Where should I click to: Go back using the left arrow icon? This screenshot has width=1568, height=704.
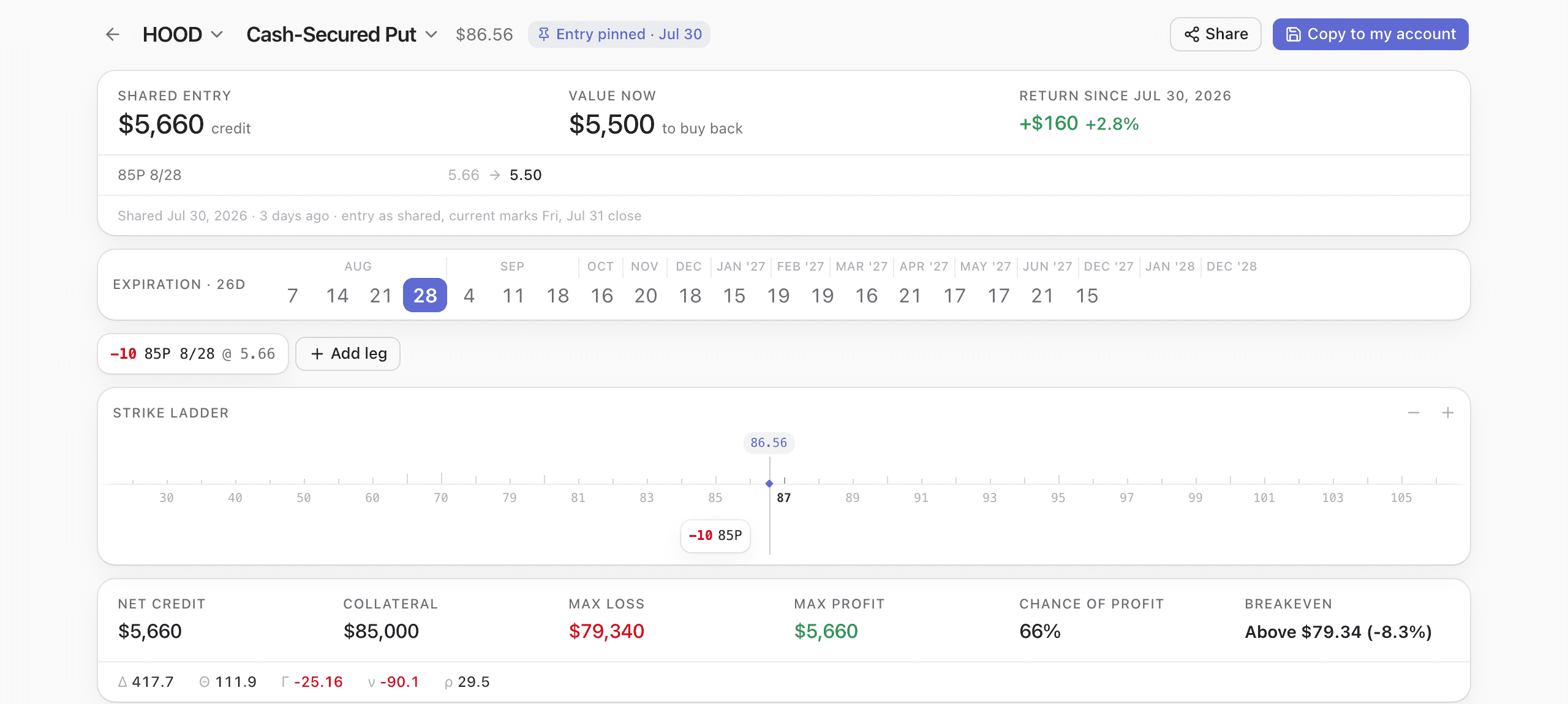(113, 34)
